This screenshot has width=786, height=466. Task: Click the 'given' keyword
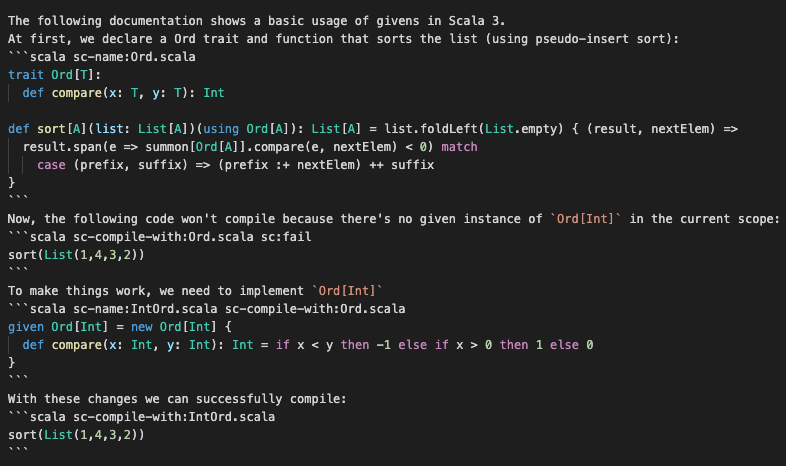point(26,327)
